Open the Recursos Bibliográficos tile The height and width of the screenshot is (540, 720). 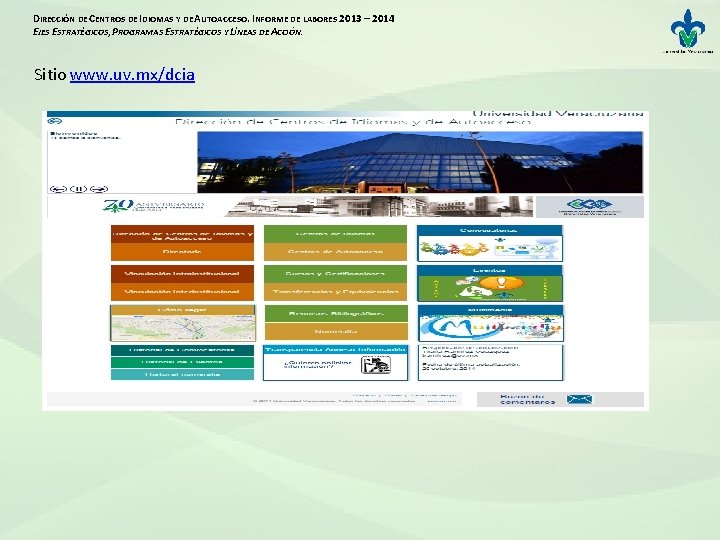click(336, 314)
